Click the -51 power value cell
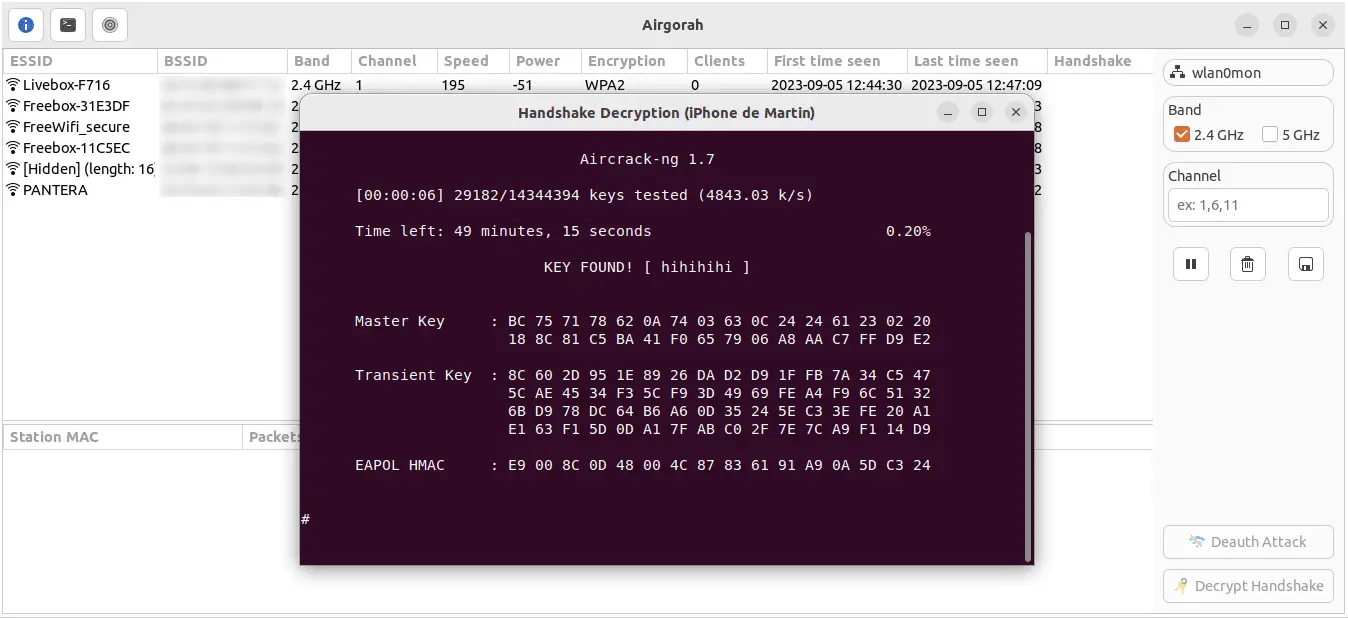 (523, 85)
